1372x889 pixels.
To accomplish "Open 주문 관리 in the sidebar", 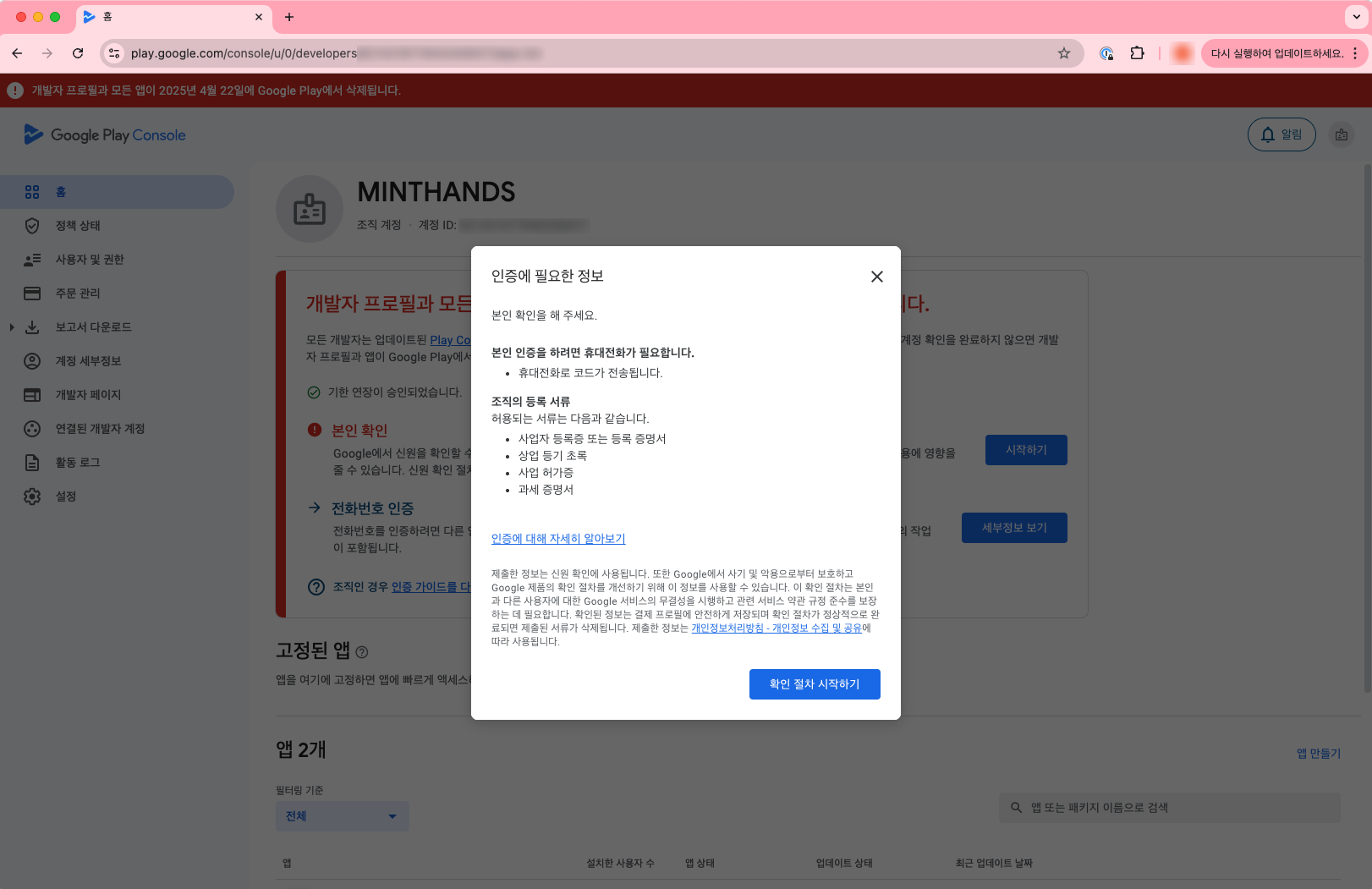I will point(117,294).
